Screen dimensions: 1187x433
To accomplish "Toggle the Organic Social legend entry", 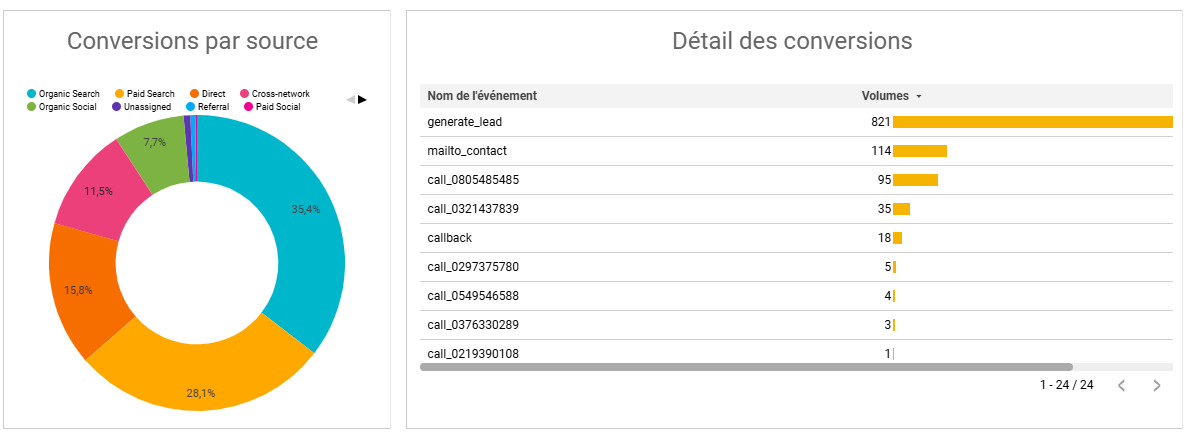I will [61, 107].
